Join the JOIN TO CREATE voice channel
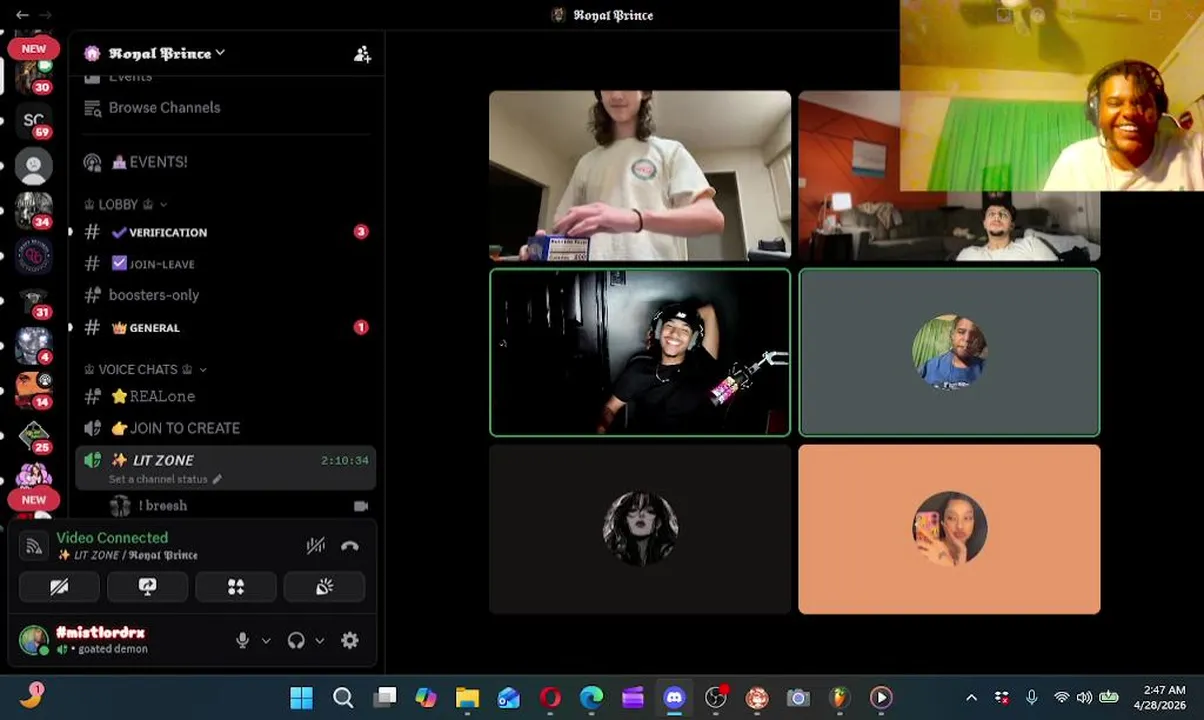The image size is (1204, 720). [x=226, y=428]
